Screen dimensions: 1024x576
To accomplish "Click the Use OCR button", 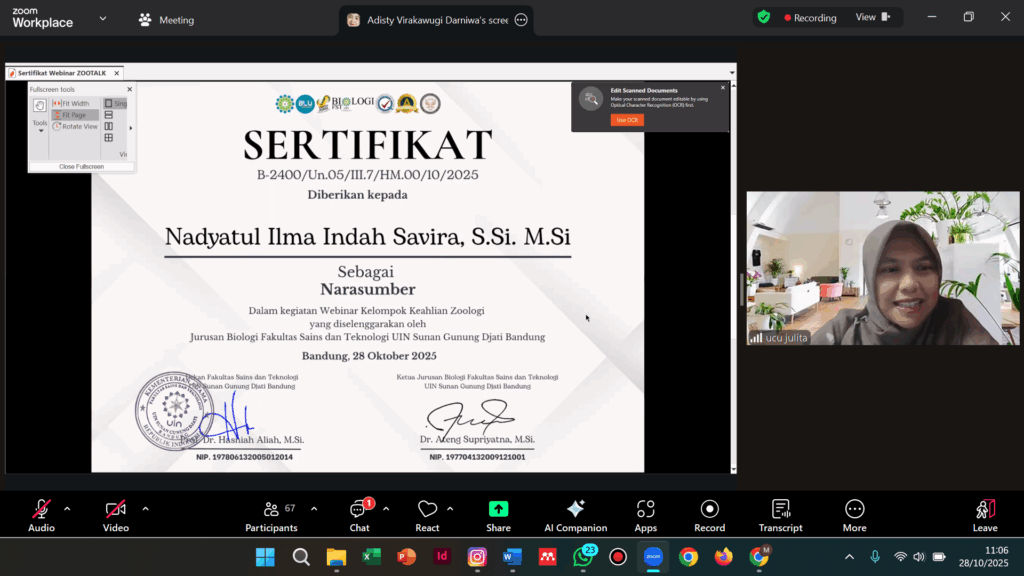I will click(x=627, y=120).
